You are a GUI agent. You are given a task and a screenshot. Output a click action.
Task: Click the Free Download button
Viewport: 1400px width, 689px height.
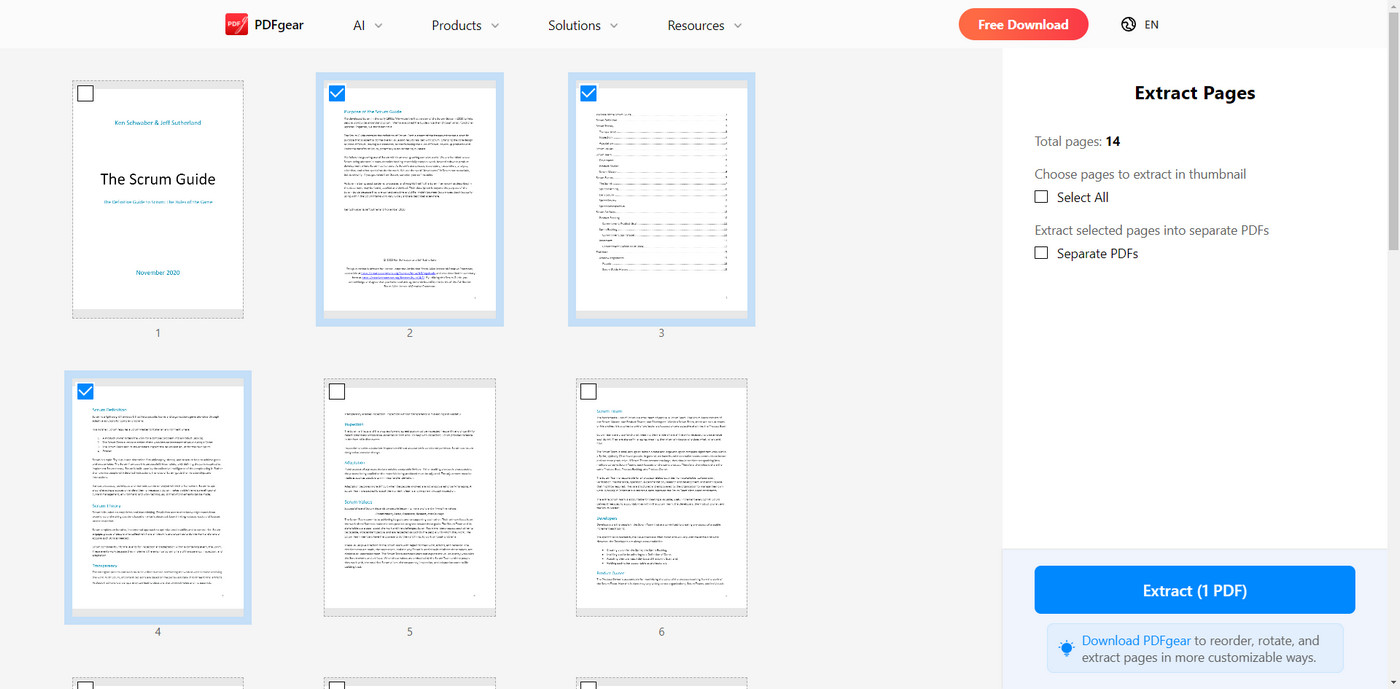point(1023,23)
